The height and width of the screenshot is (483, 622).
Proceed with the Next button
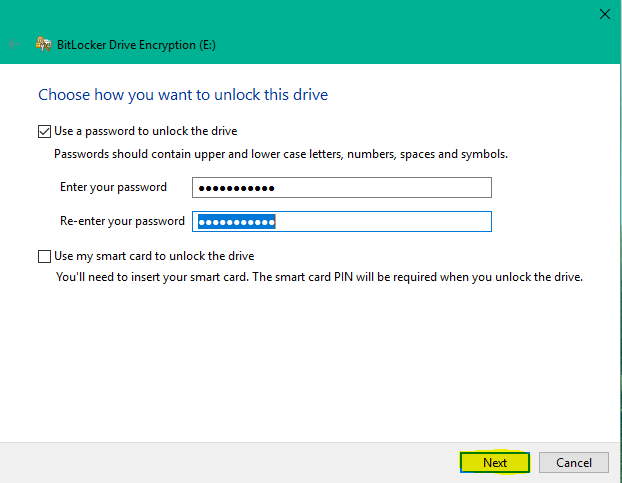495,462
